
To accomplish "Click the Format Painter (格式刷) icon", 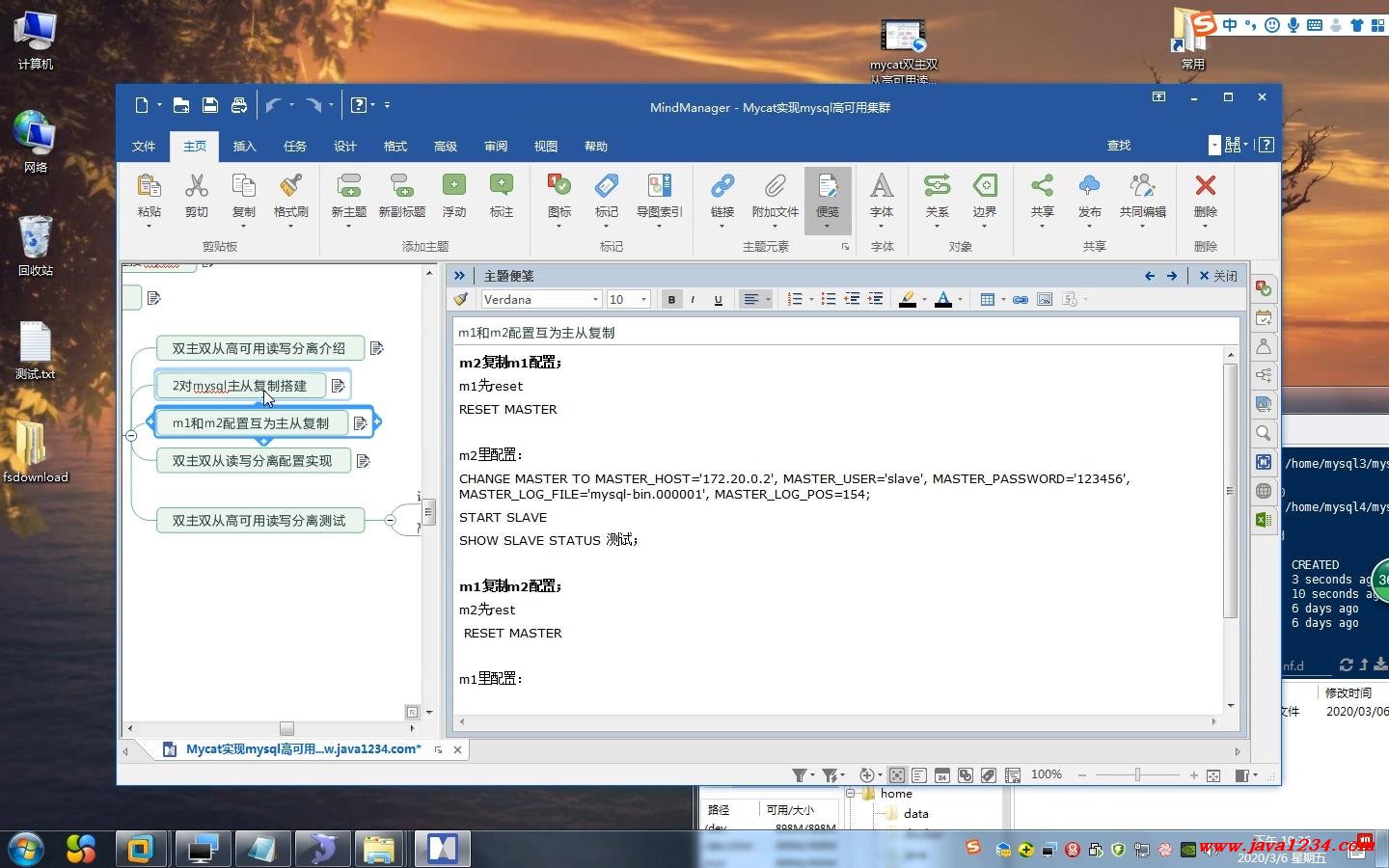I will (290, 186).
